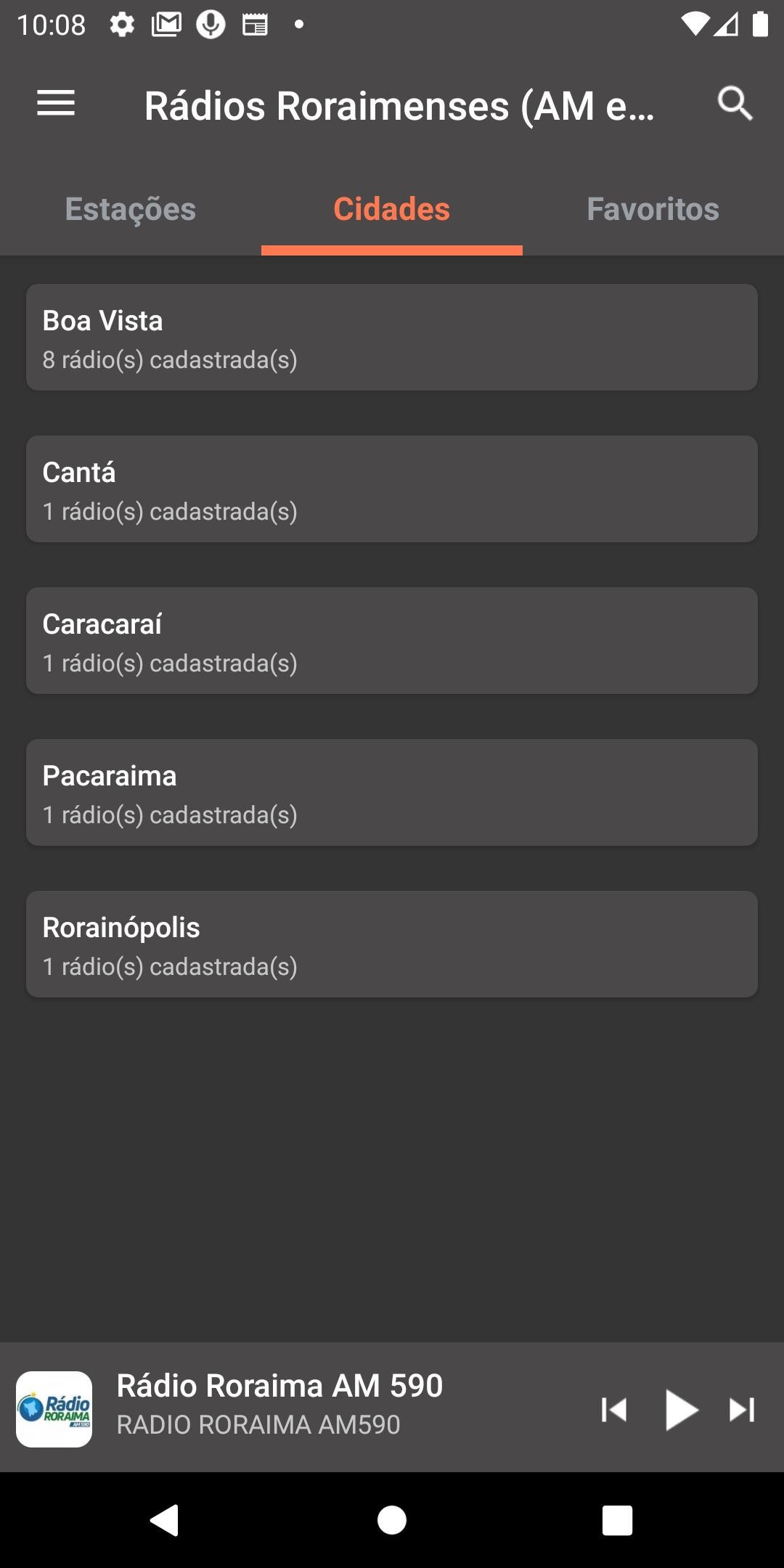
Task: Choose the Pacaraima city card
Action: (392, 793)
